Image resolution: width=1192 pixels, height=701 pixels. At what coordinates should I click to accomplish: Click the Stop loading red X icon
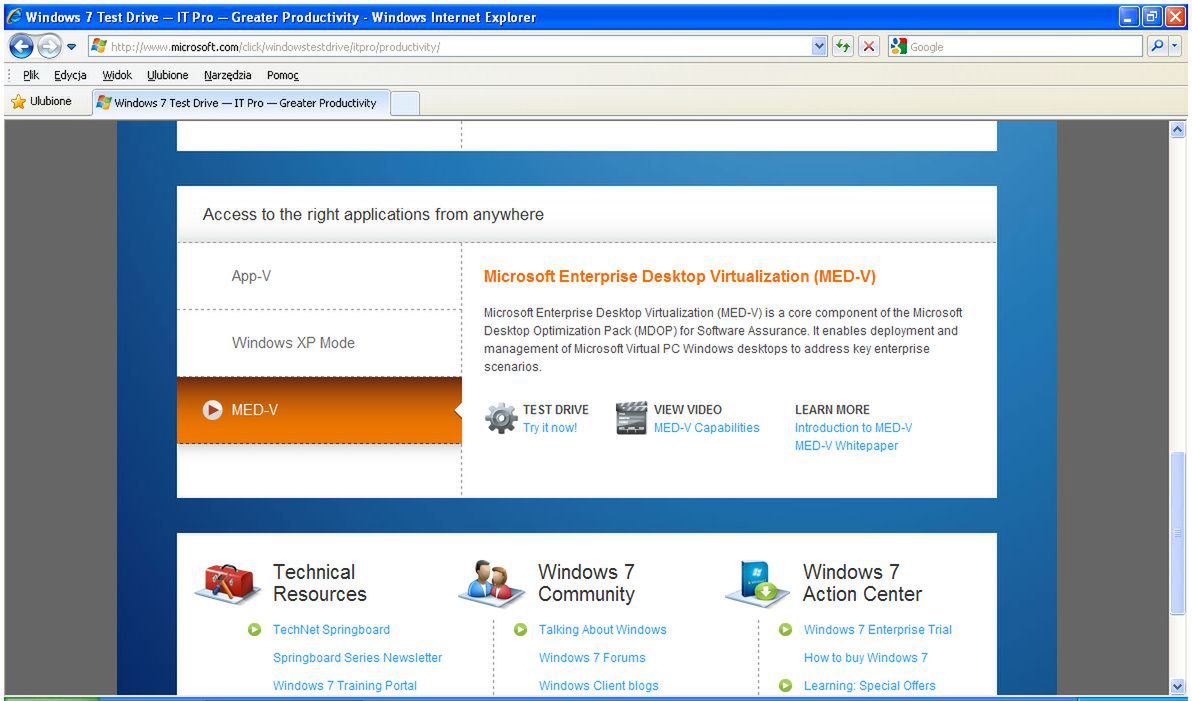[868, 46]
